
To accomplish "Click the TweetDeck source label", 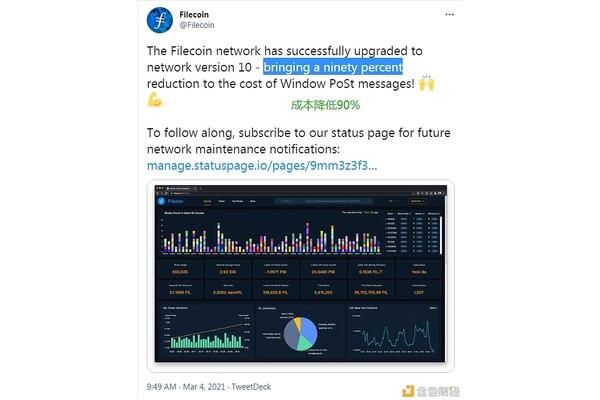I will coord(251,387).
